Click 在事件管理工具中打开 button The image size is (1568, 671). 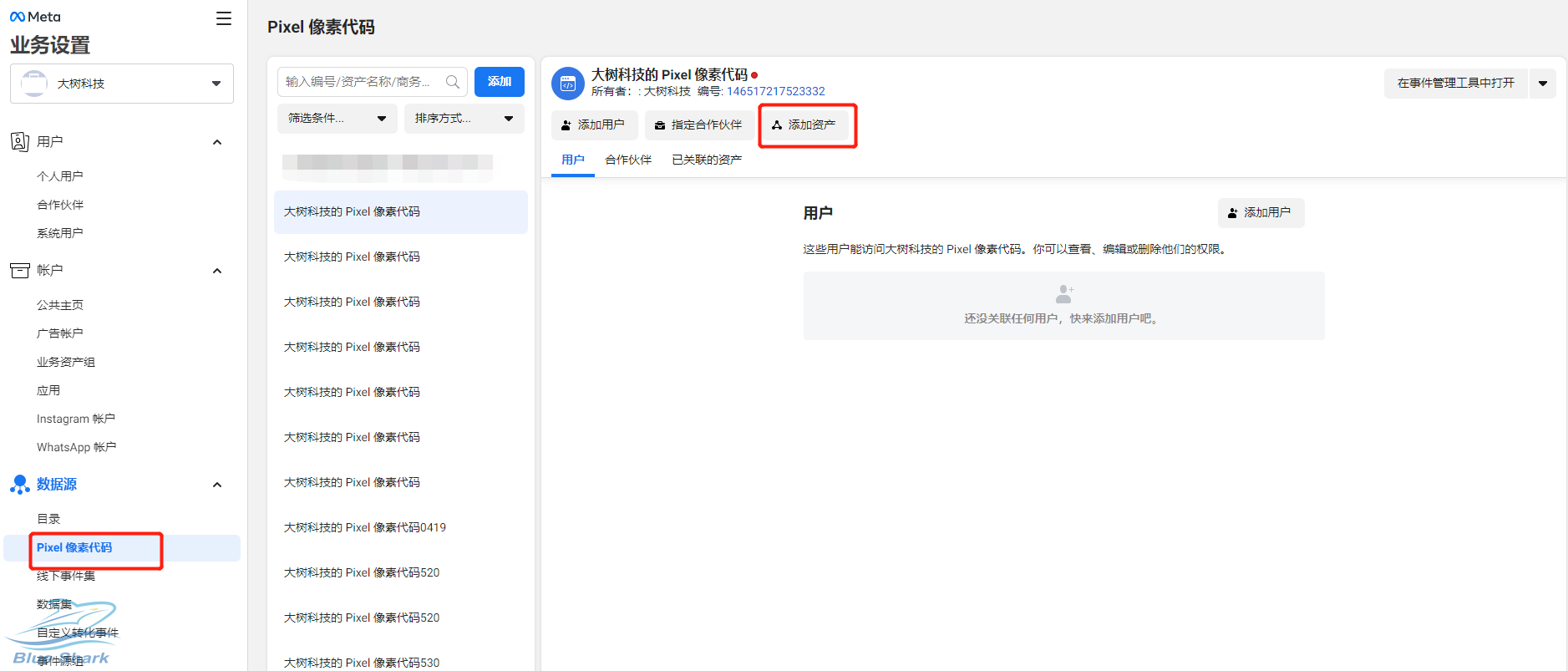[x=1455, y=84]
